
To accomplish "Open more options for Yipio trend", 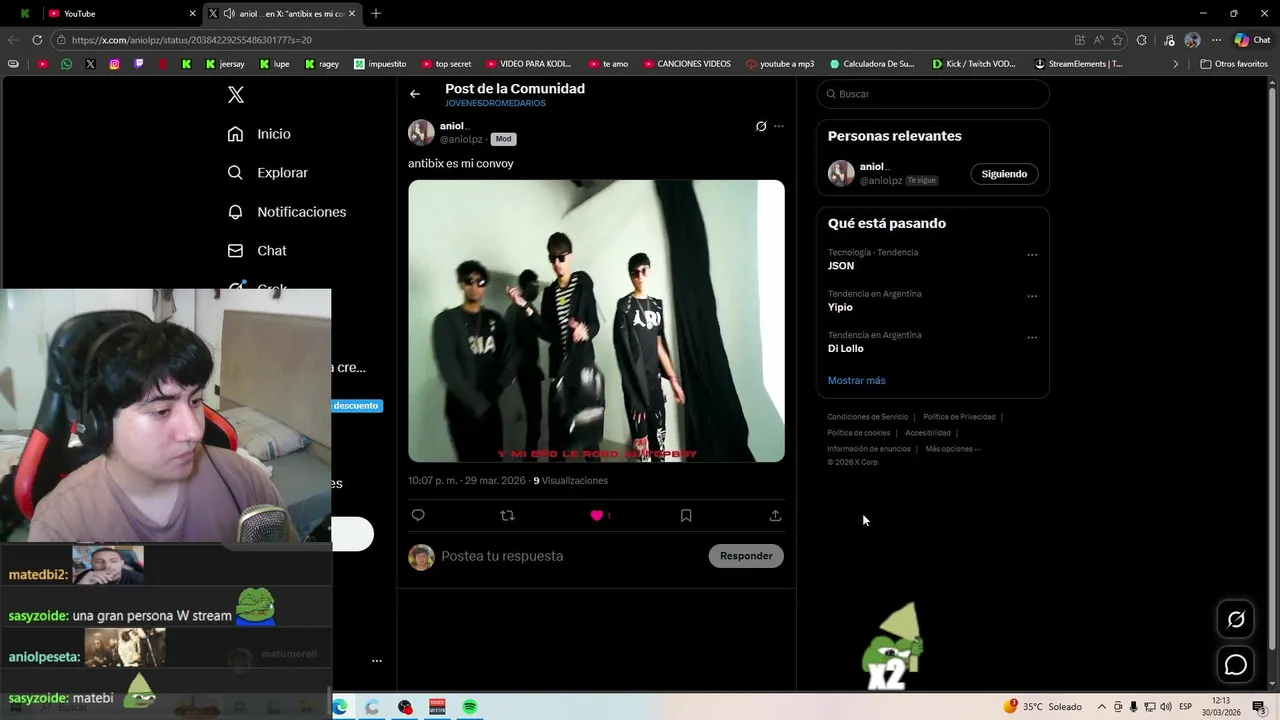I will [1032, 296].
